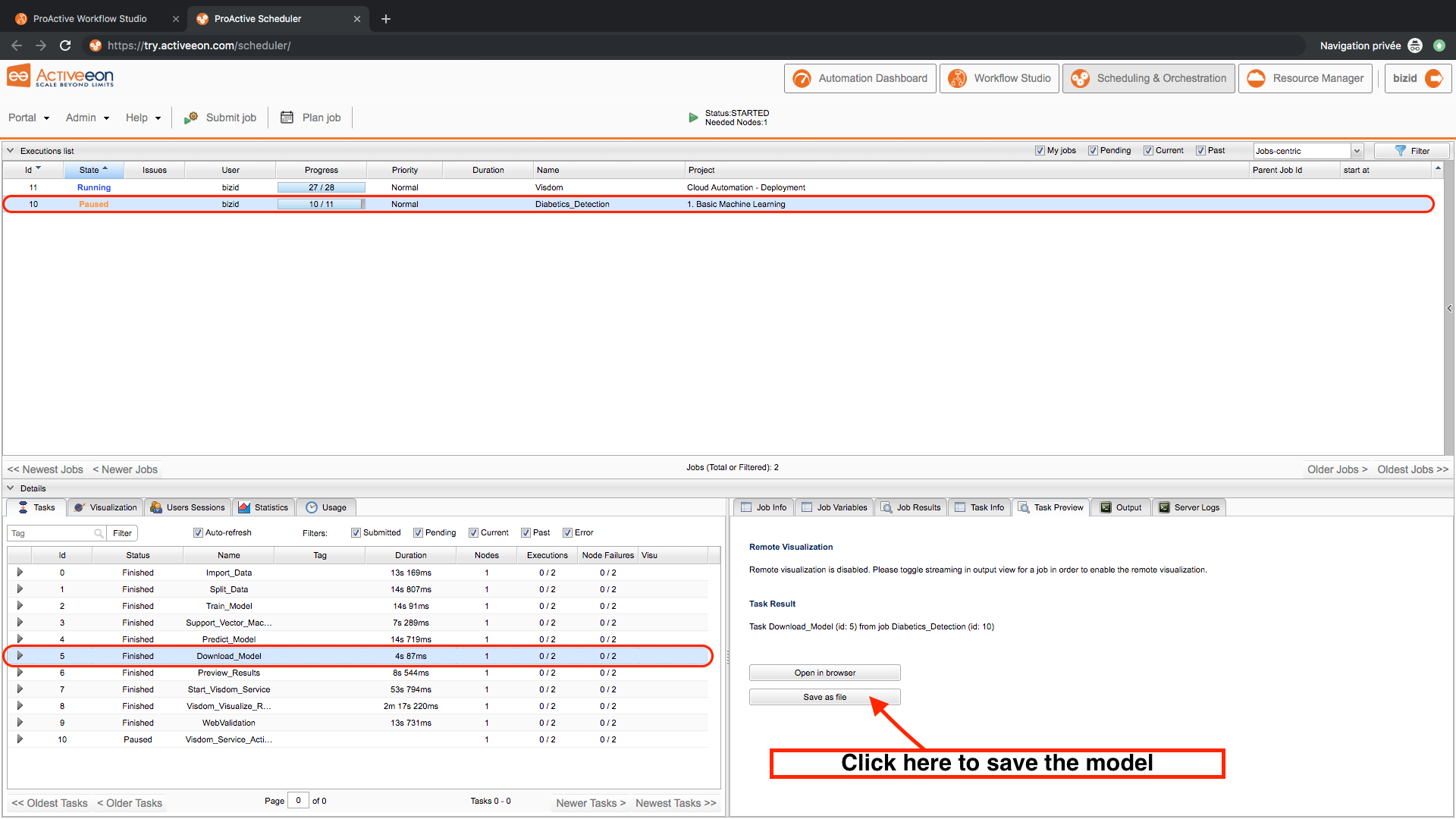Click the Job Variables tab icon
Screen dimensions: 1456x819
tap(807, 507)
